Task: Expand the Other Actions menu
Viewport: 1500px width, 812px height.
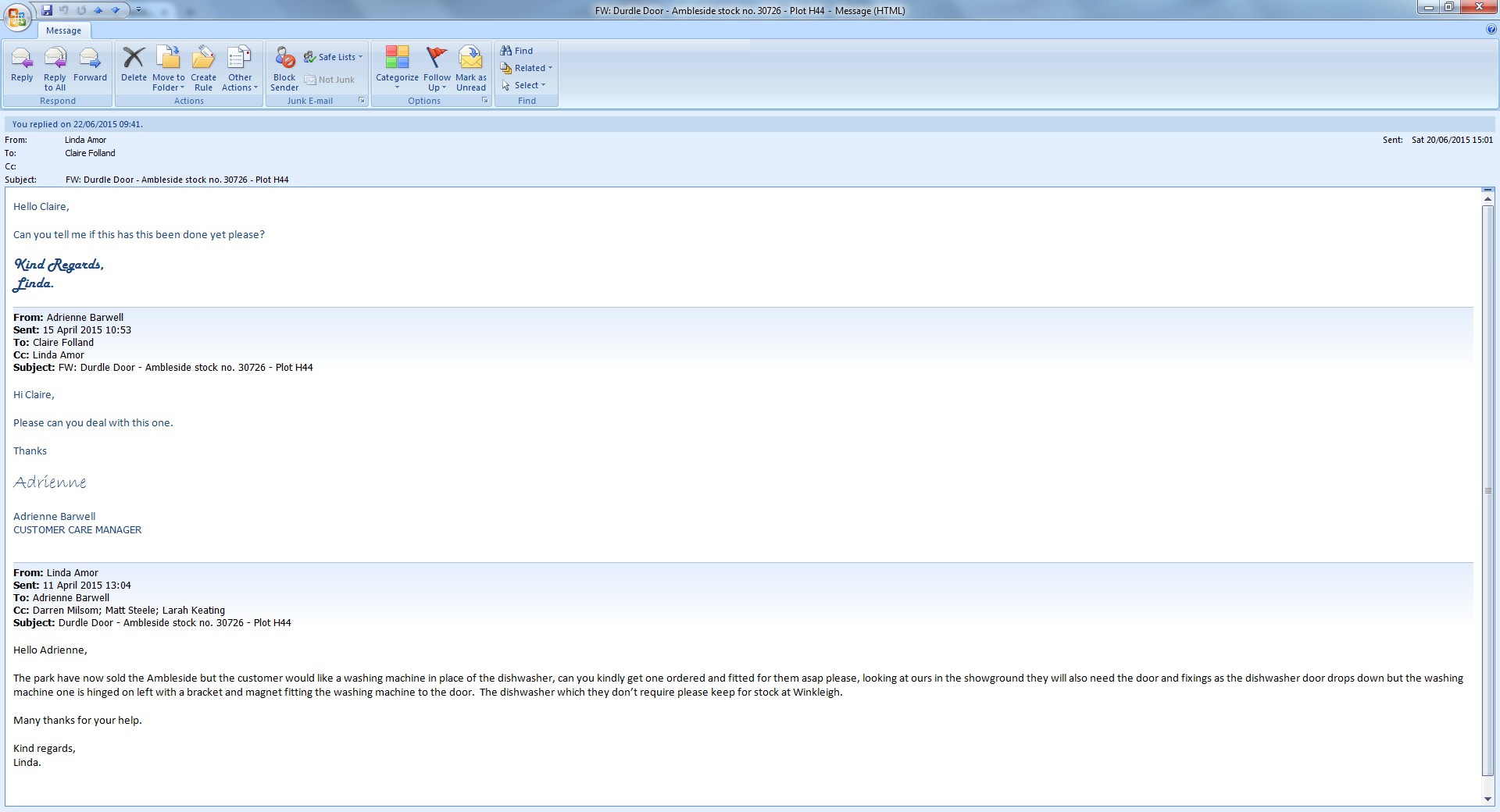Action: tap(240, 69)
